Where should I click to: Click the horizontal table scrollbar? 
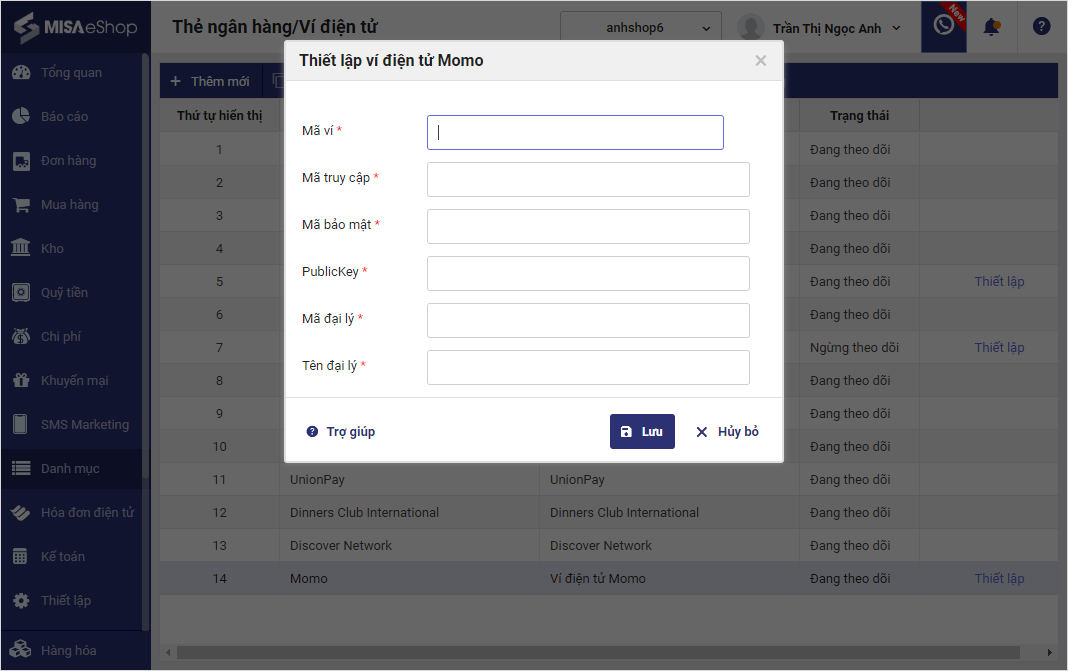click(x=598, y=653)
